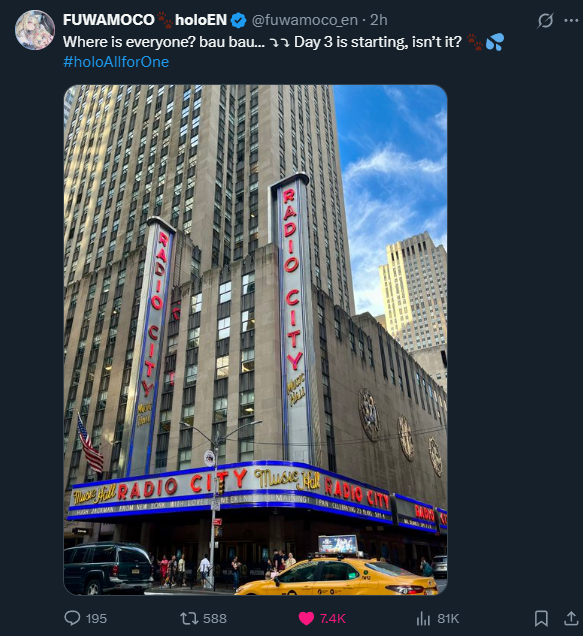Open the FUWAMOCO profile avatar
This screenshot has height=636, width=583.
(x=35, y=30)
